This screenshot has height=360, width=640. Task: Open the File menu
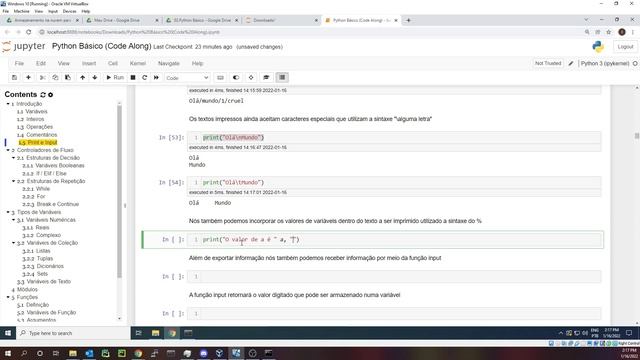[19, 64]
